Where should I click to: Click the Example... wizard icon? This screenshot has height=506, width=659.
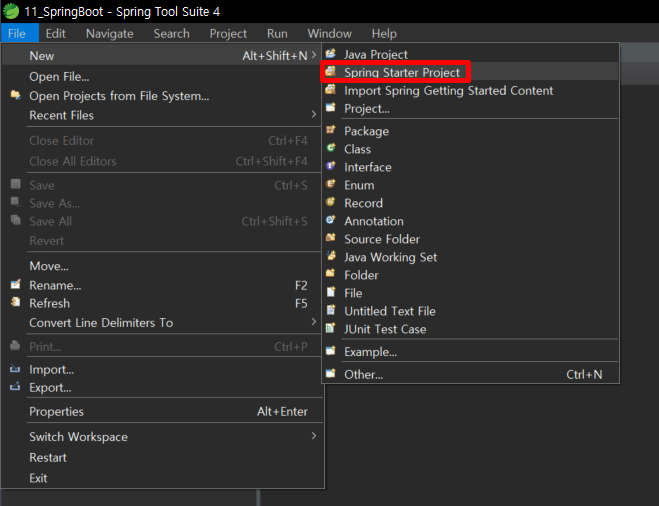point(331,351)
